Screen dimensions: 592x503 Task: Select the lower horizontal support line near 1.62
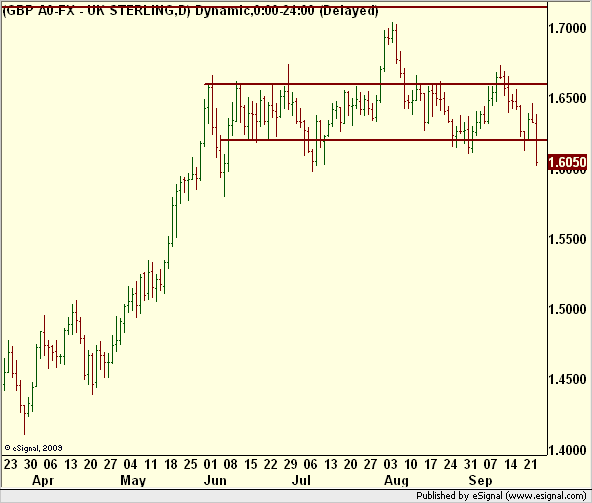pyautogui.click(x=384, y=140)
